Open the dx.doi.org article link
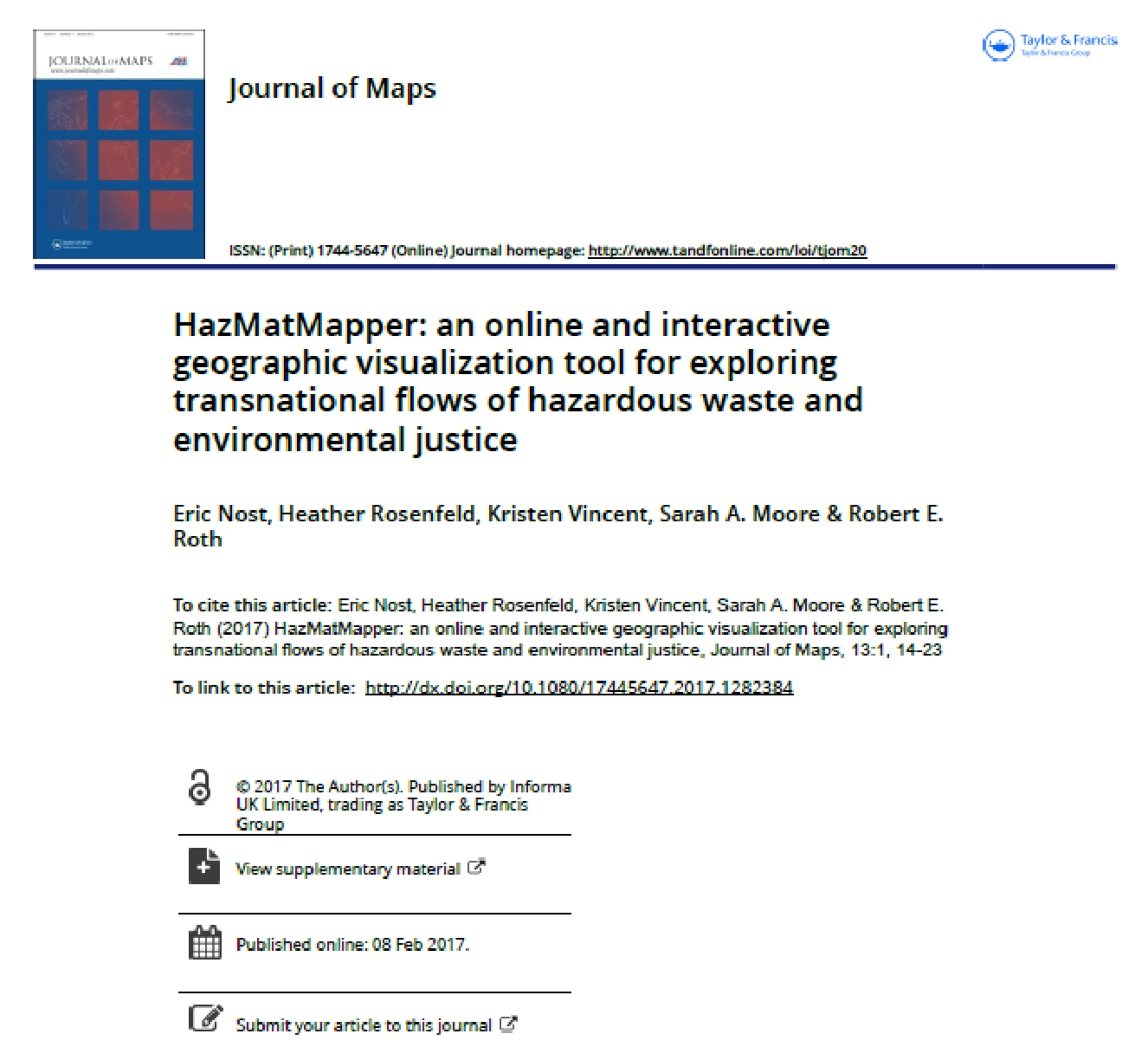This screenshot has height=1047, width=1148. point(579,688)
